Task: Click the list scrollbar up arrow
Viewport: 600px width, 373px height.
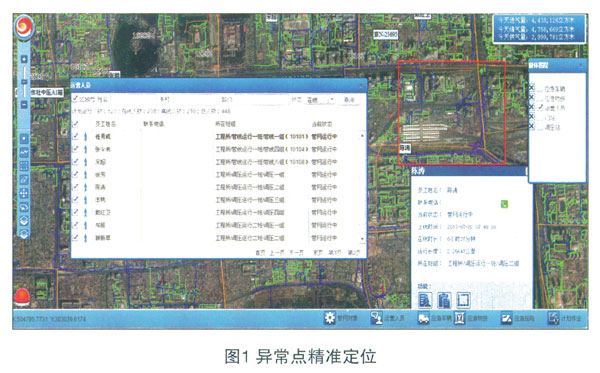Action: (362, 136)
